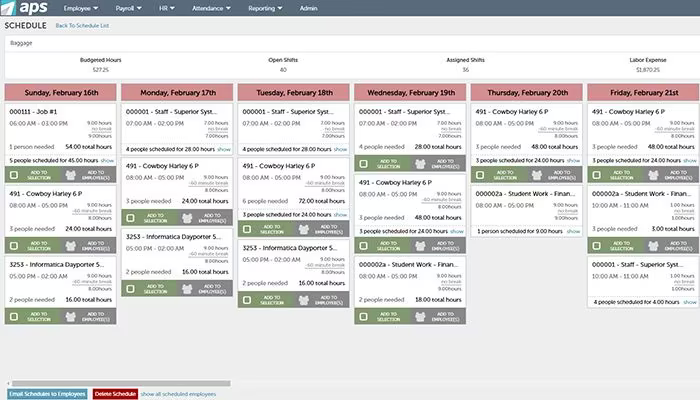
Task: Add employees to Wednesday's Student Work shift
Action: point(437,317)
